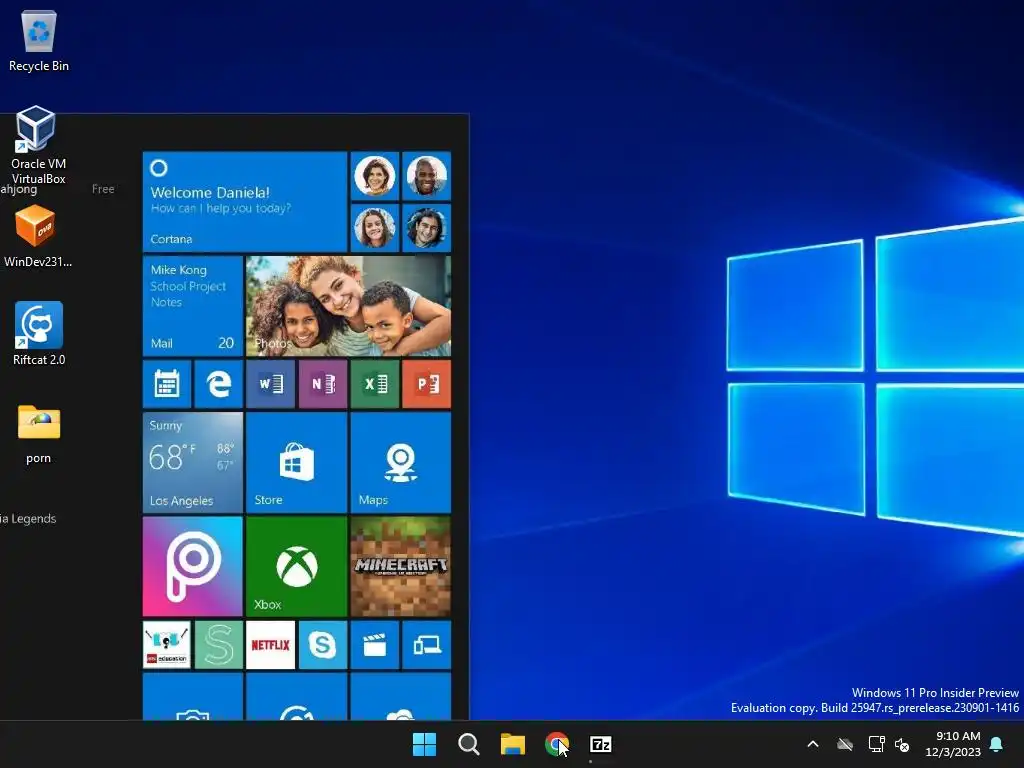Open 7-Zip from taskbar
1024x768 pixels.
pos(601,744)
